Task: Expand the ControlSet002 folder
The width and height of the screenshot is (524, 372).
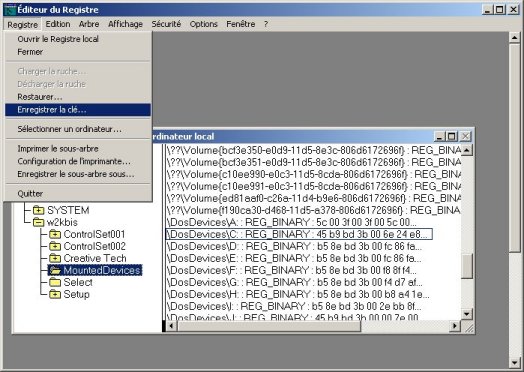Action: [x=55, y=246]
